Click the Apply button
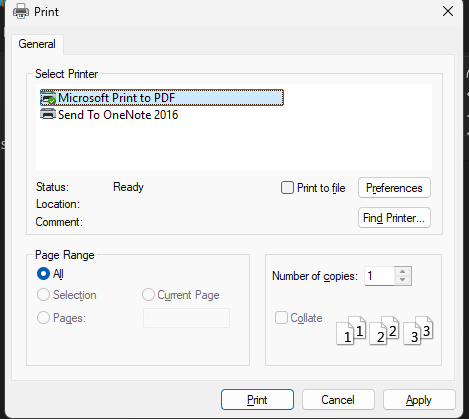The width and height of the screenshot is (469, 419). click(419, 400)
